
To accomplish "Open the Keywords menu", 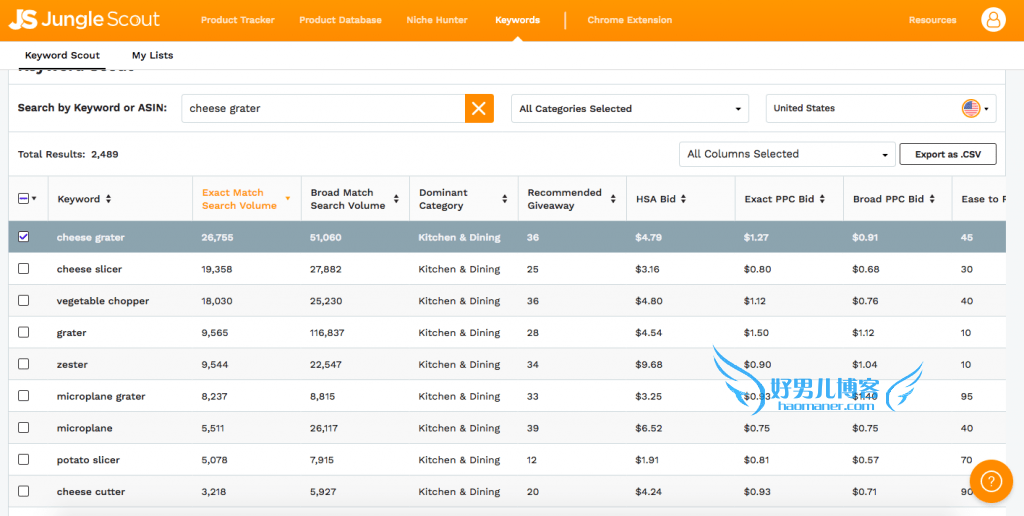I will [x=517, y=20].
